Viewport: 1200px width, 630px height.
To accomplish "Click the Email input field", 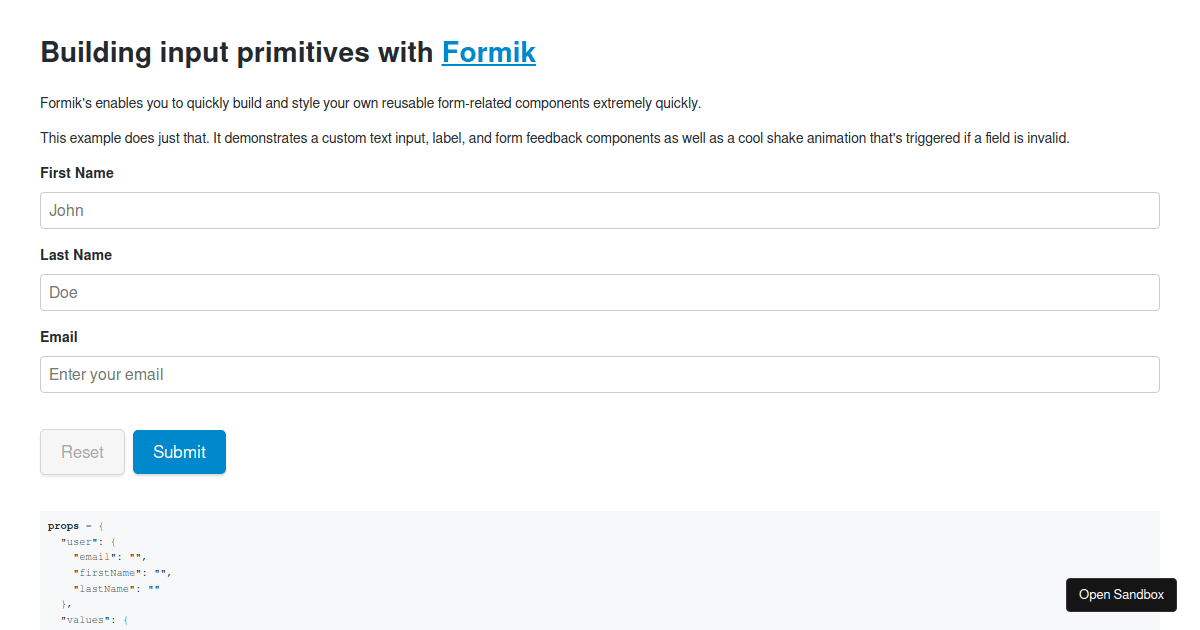I will click(x=600, y=374).
